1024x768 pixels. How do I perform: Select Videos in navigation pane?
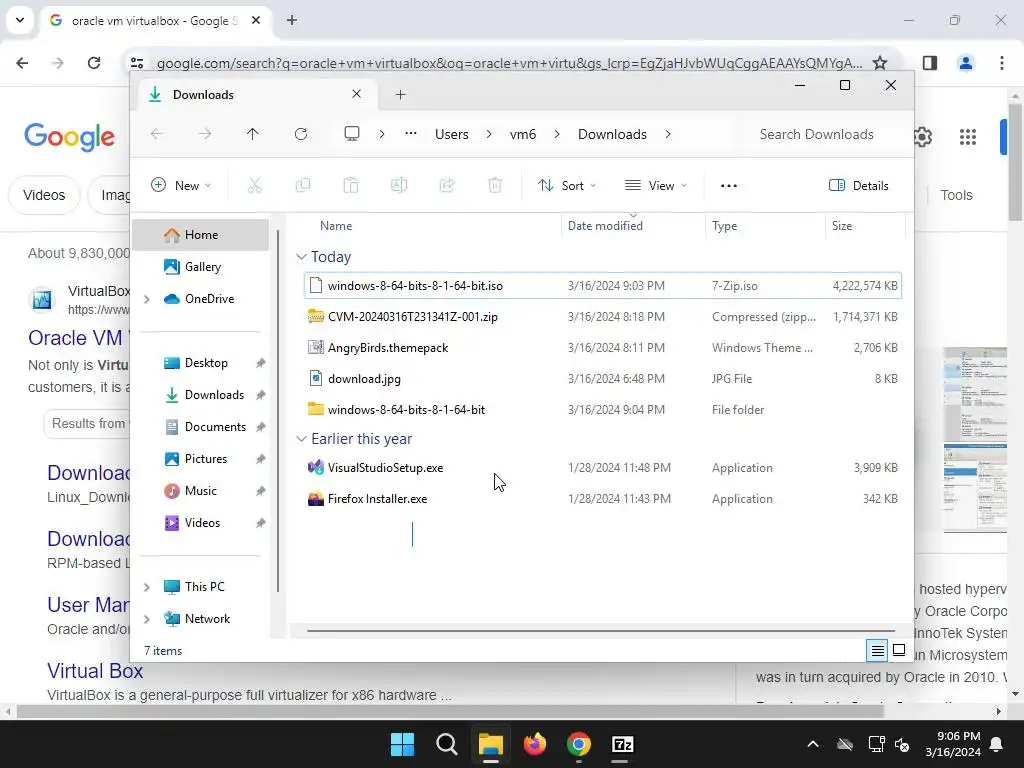[x=200, y=522]
